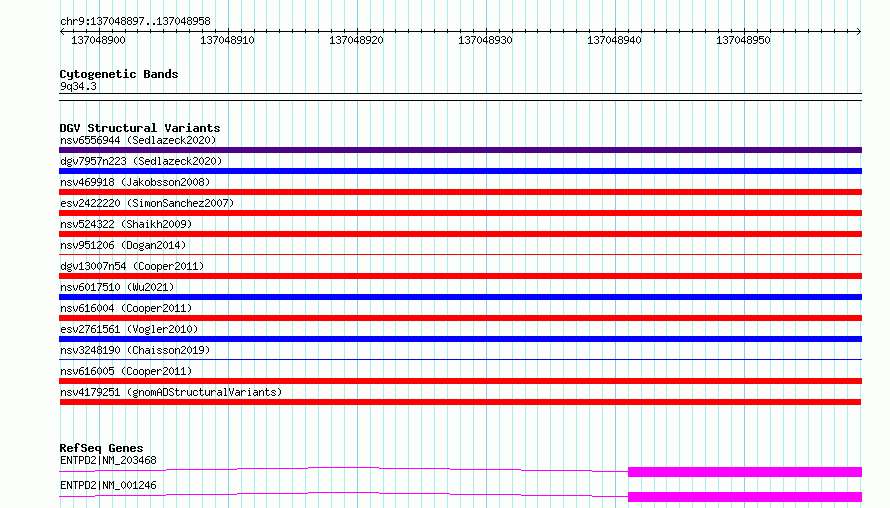Click the blue dgv7957n223 variant bar
890x508 pixels.
pyautogui.click(x=460, y=171)
